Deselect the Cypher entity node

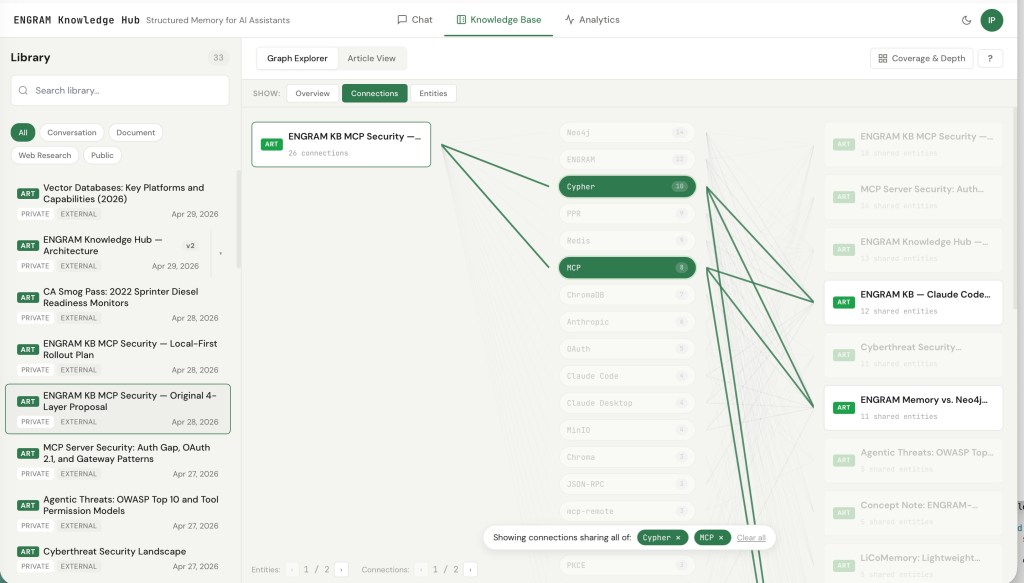click(627, 186)
